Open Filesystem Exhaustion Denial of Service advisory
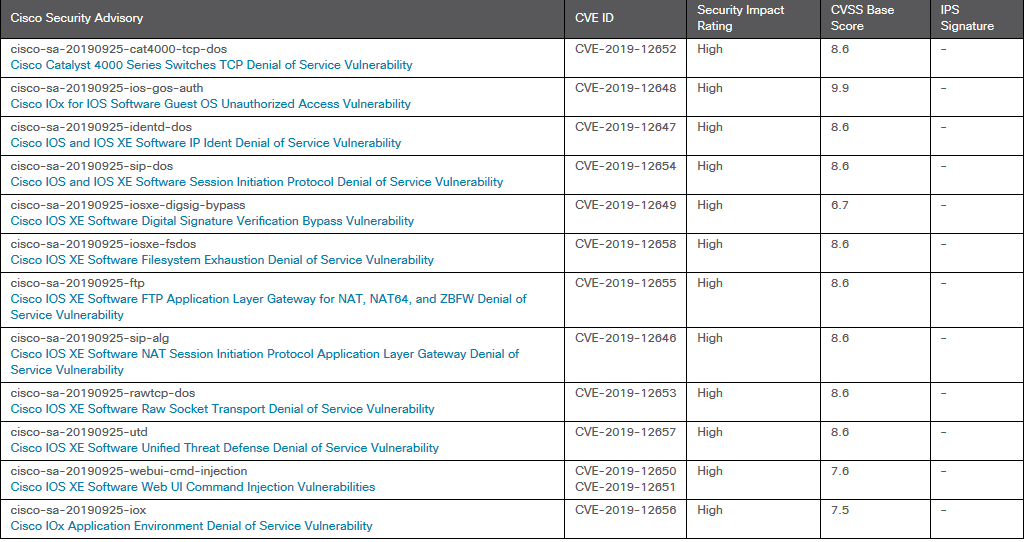 pyautogui.click(x=222, y=260)
